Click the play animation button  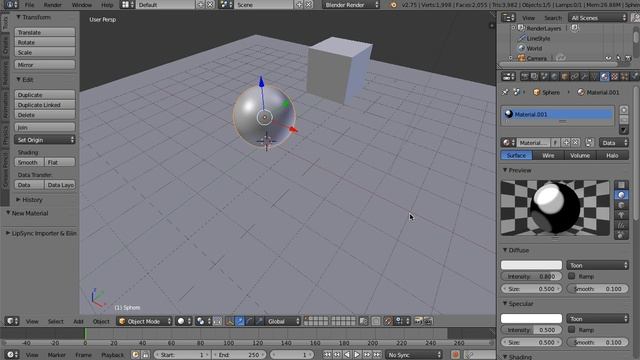point(357,355)
